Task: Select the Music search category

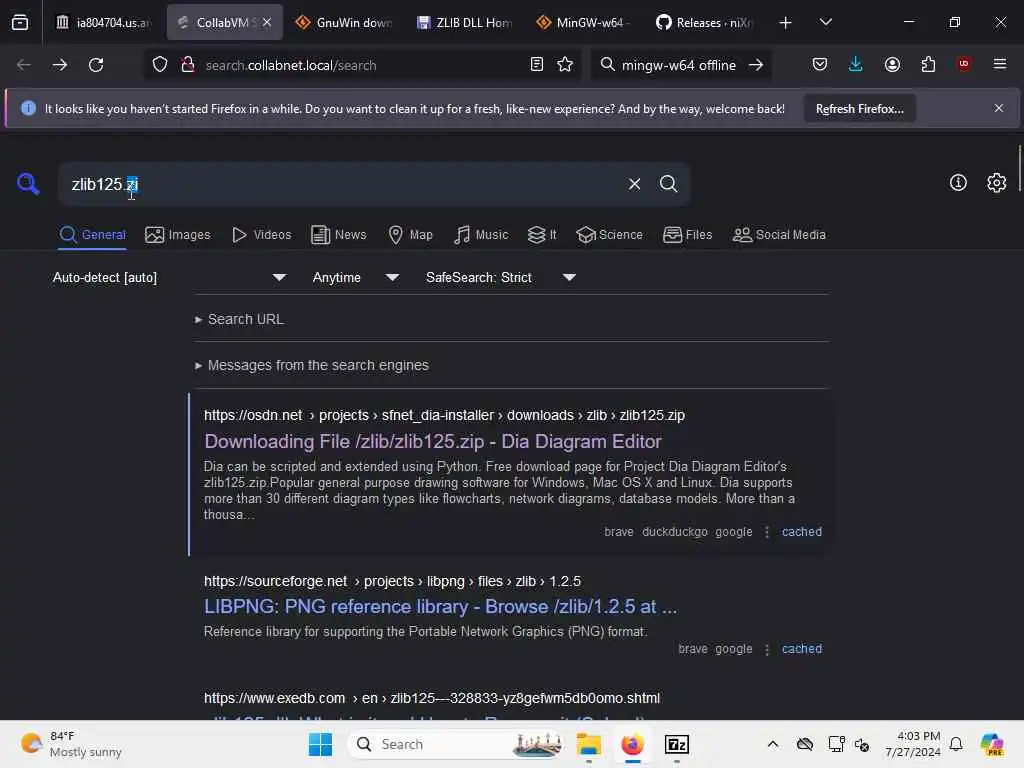Action: pos(481,235)
